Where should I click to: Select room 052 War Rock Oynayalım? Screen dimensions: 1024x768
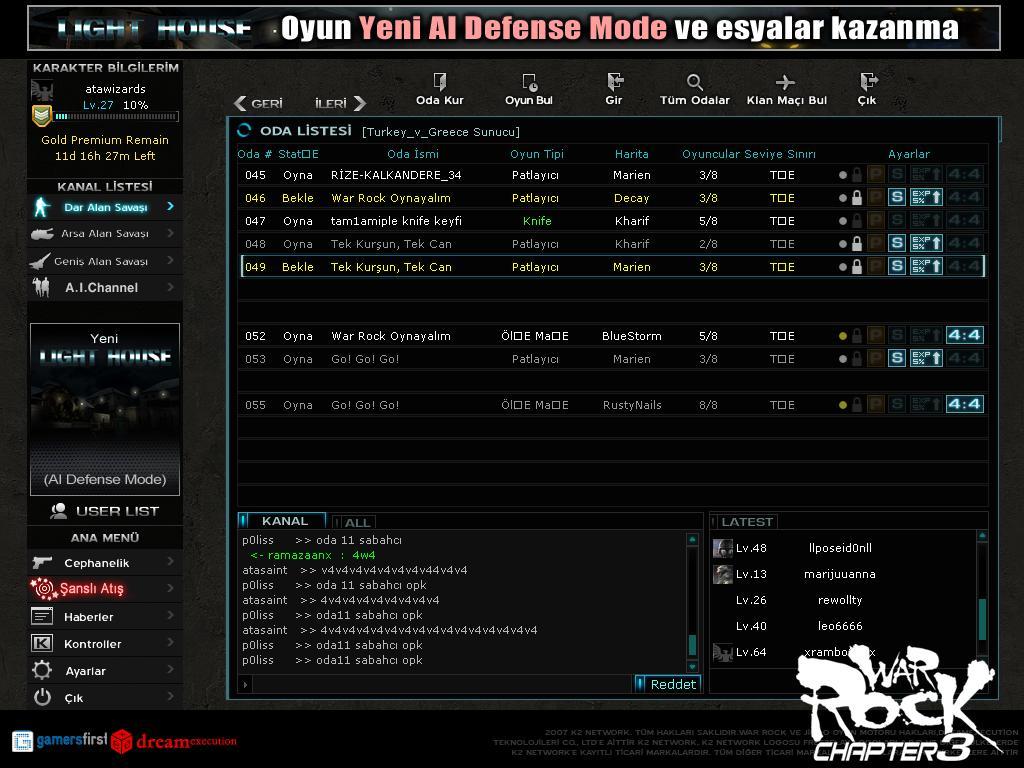coord(613,336)
